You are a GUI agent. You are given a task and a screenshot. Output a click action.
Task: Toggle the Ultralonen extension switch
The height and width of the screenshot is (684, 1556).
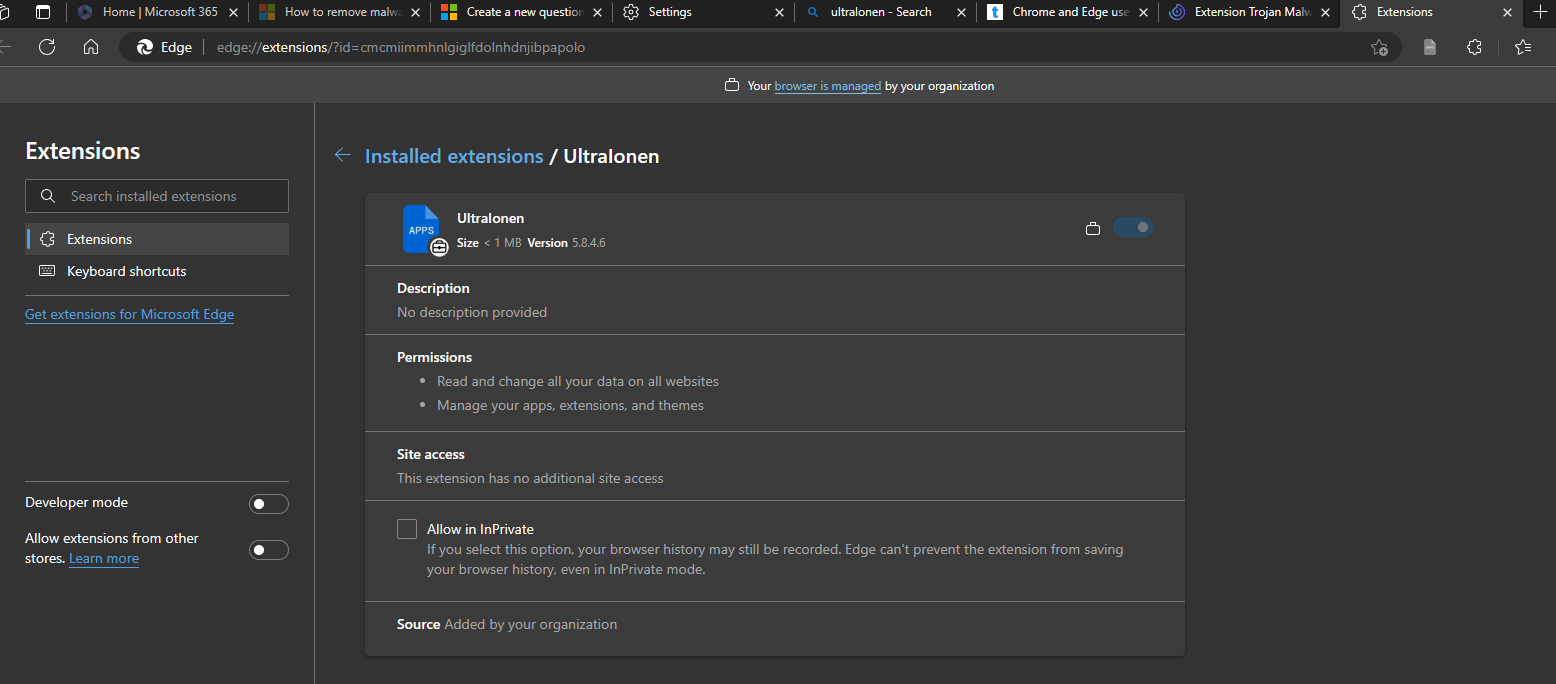(1133, 228)
